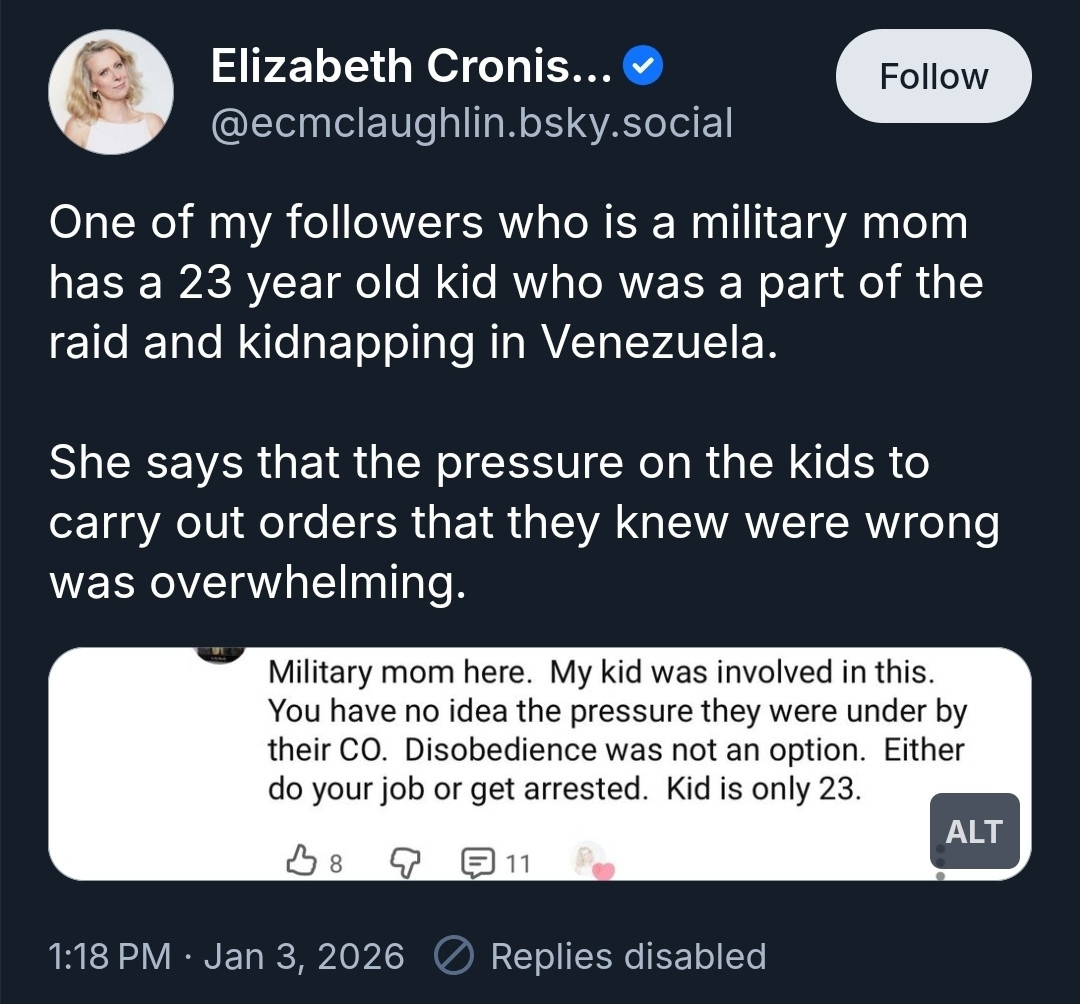Click the 1:18 PM post time
This screenshot has width=1080, height=1004.
pos(110,957)
